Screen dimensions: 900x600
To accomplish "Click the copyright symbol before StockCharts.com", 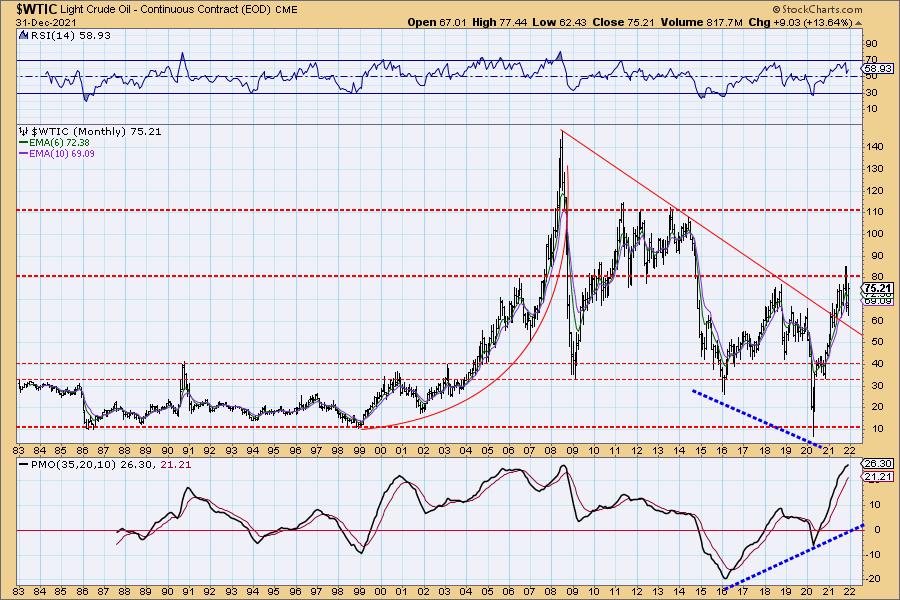I will click(776, 9).
